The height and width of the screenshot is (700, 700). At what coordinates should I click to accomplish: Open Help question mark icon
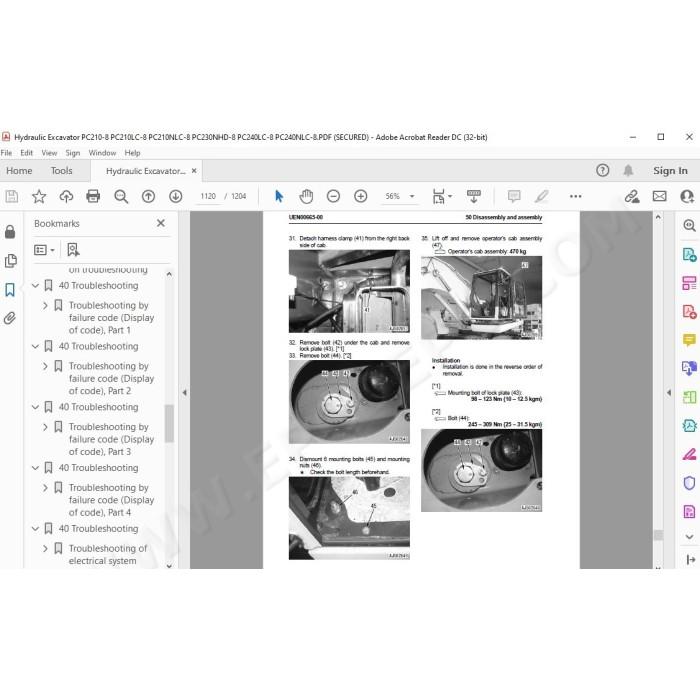(603, 171)
